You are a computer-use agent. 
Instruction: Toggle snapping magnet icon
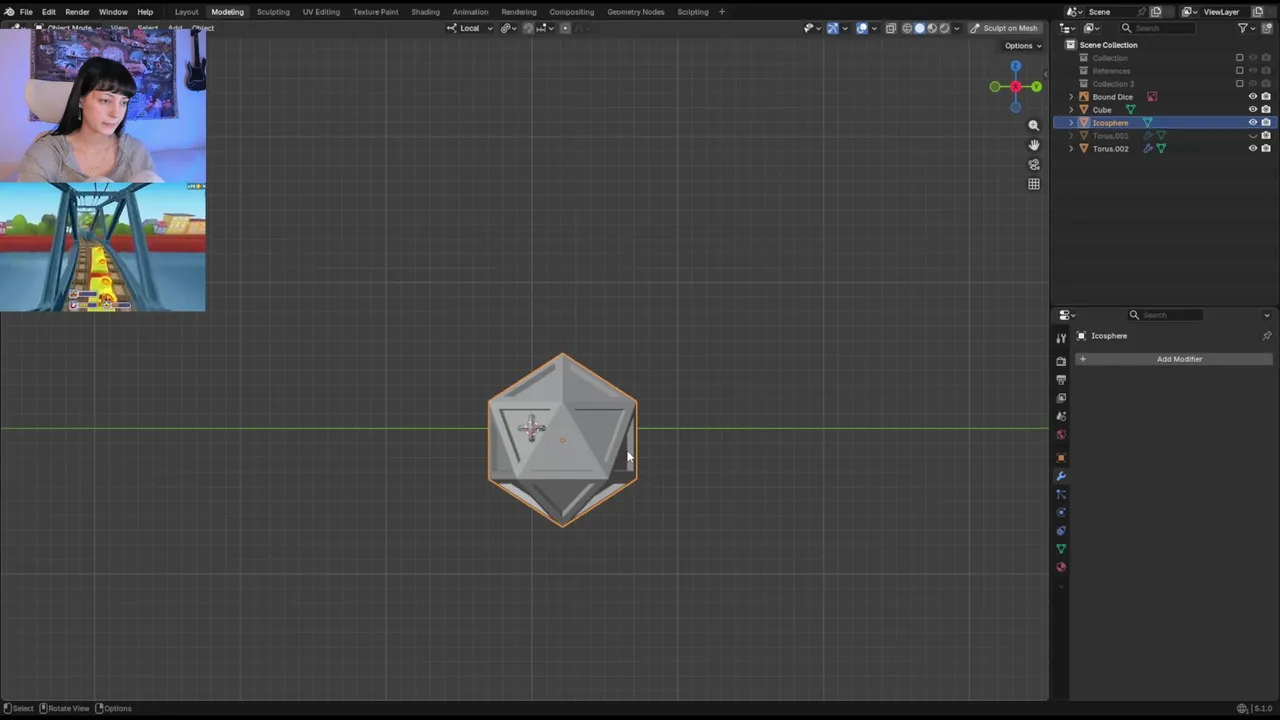(x=528, y=28)
